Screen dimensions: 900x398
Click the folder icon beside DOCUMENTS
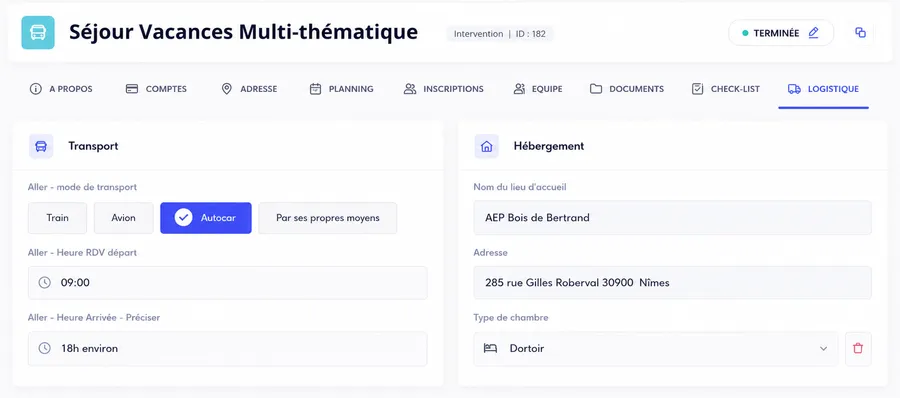596,89
